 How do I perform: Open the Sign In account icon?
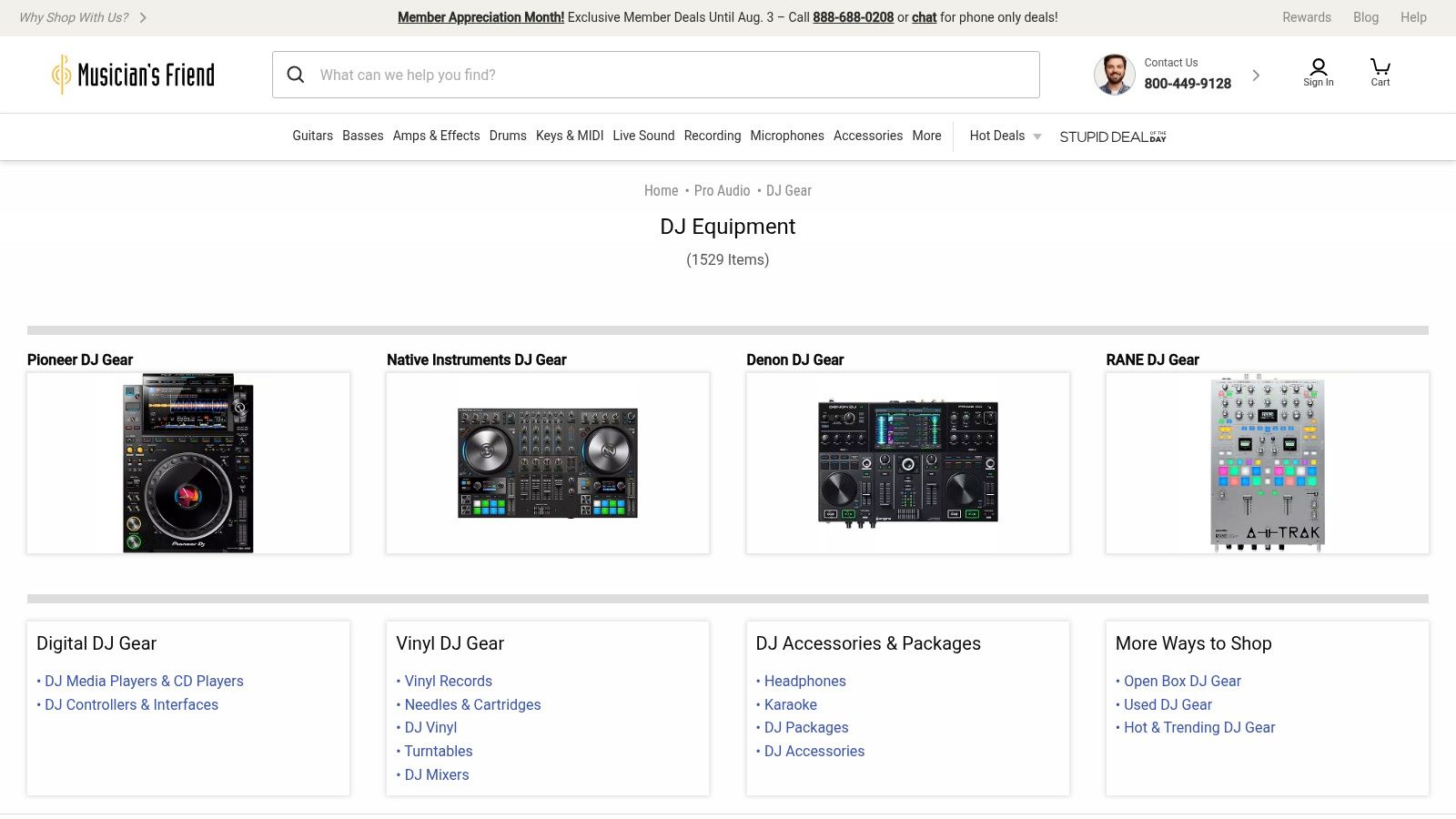point(1318,73)
